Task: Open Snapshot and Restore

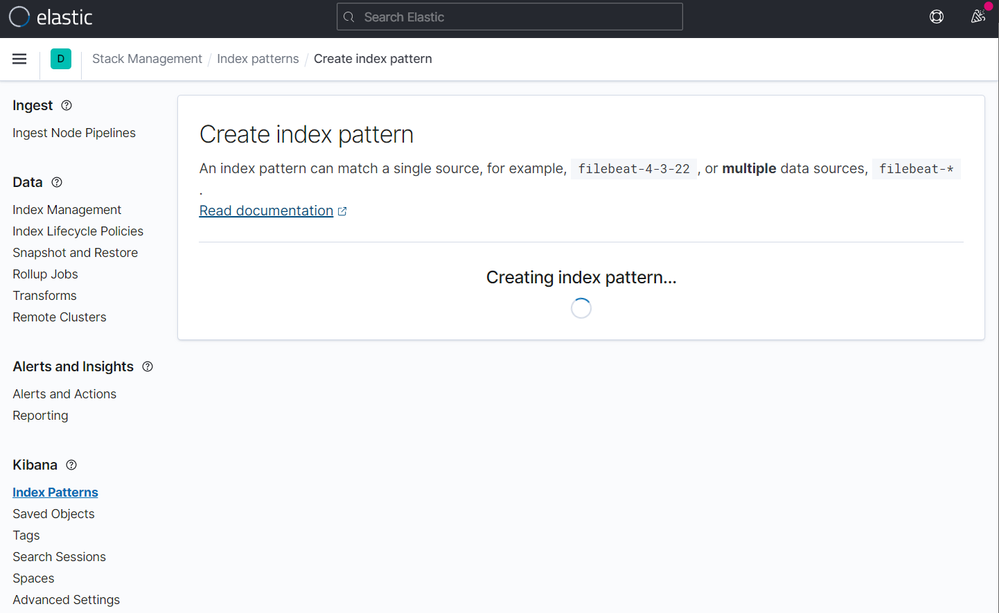Action: (75, 252)
